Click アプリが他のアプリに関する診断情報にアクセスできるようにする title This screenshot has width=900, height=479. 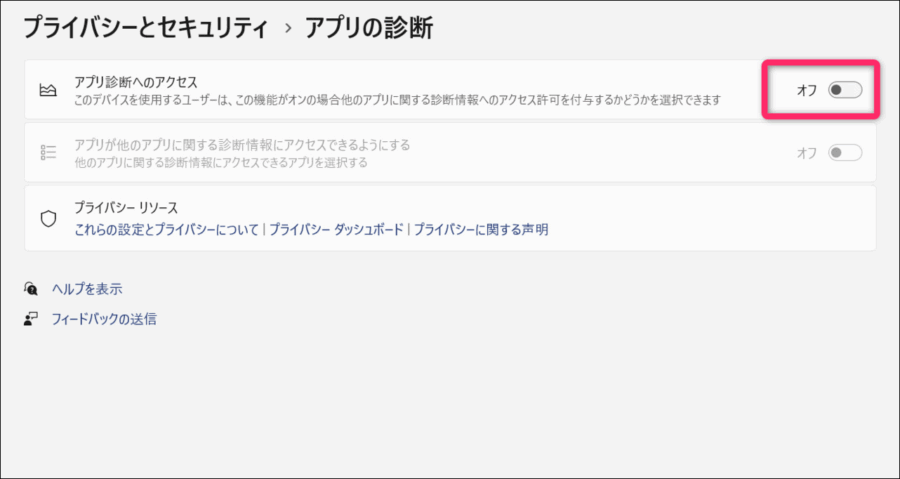coord(242,145)
